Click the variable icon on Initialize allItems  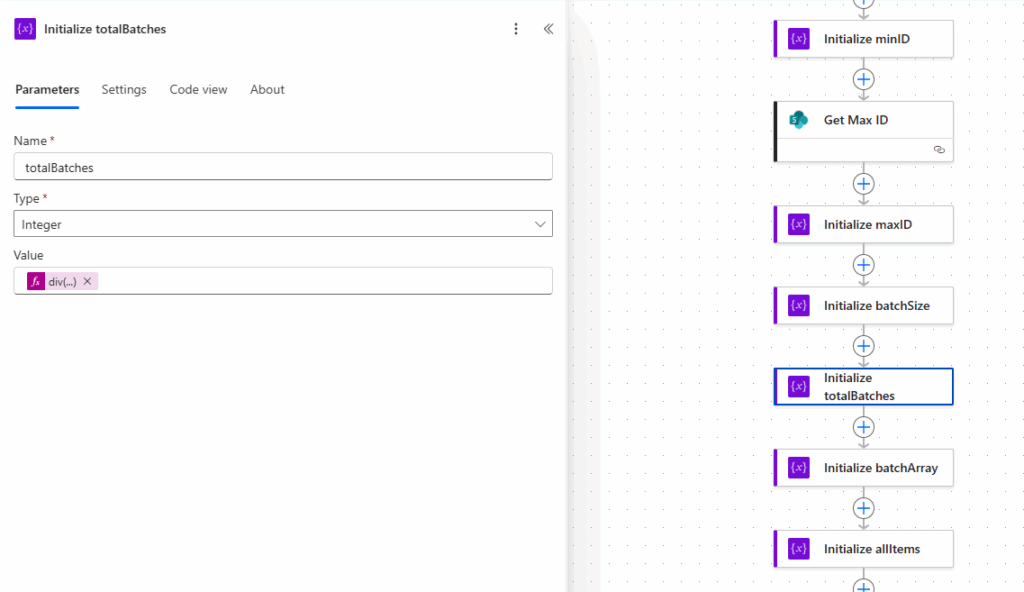(799, 549)
